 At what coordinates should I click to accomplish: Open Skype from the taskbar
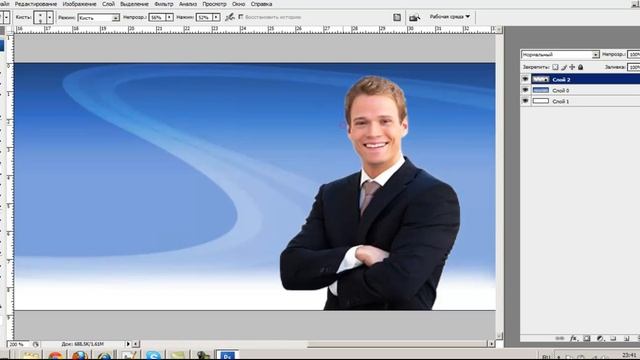[153, 356]
